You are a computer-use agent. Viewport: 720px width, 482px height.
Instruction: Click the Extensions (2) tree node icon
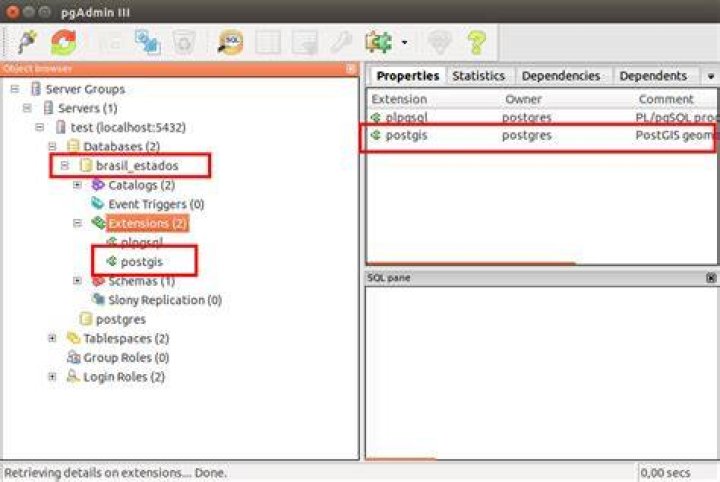coord(98,223)
